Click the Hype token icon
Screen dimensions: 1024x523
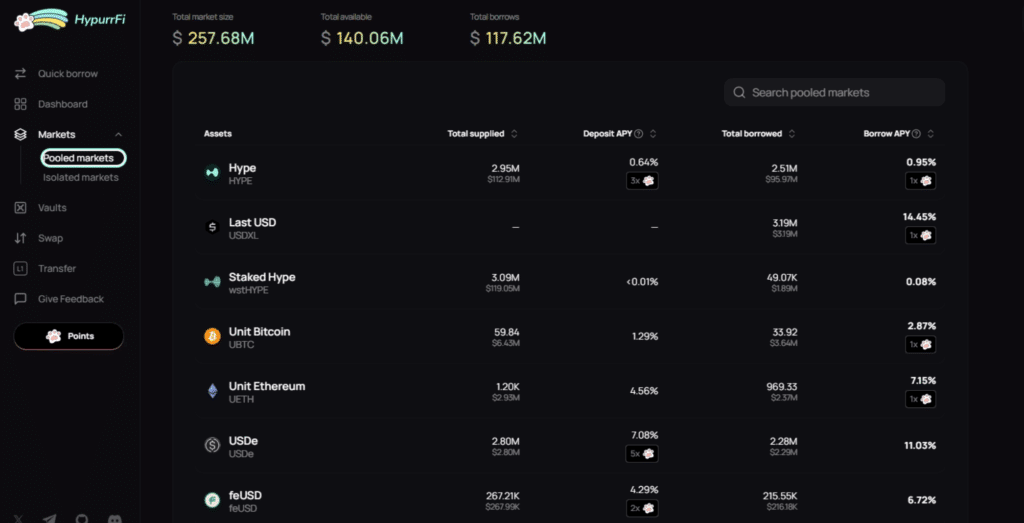(212, 172)
